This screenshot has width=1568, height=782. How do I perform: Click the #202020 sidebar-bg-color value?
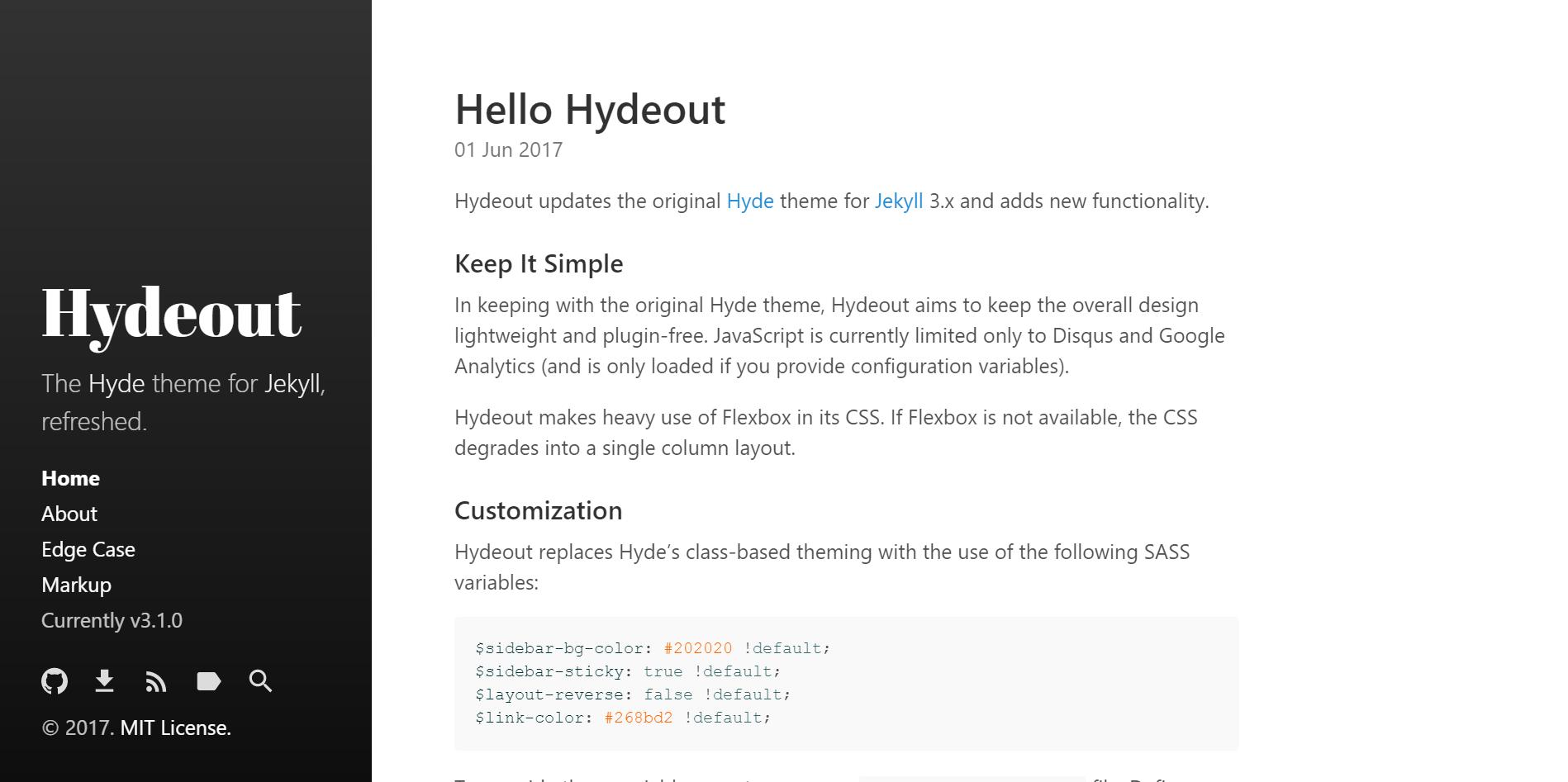pyautogui.click(x=699, y=648)
